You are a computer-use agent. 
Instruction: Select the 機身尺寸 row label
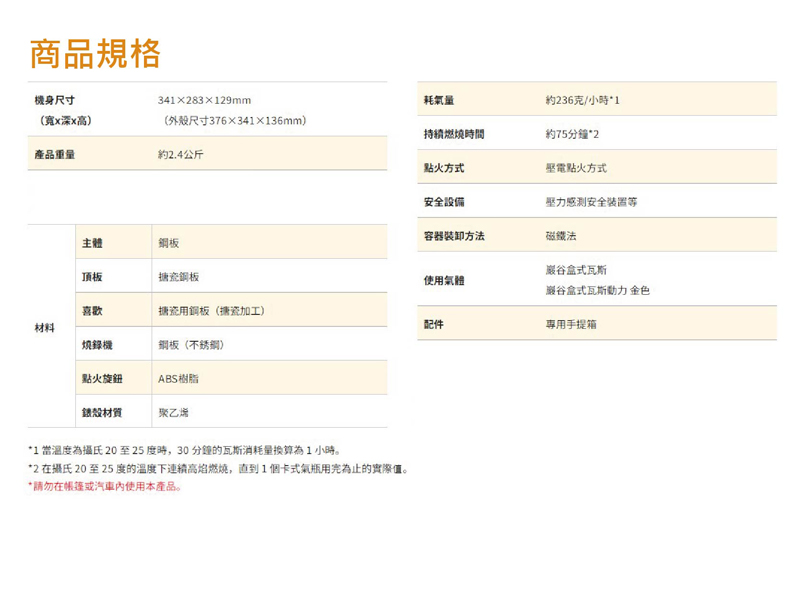pyautogui.click(x=55, y=101)
